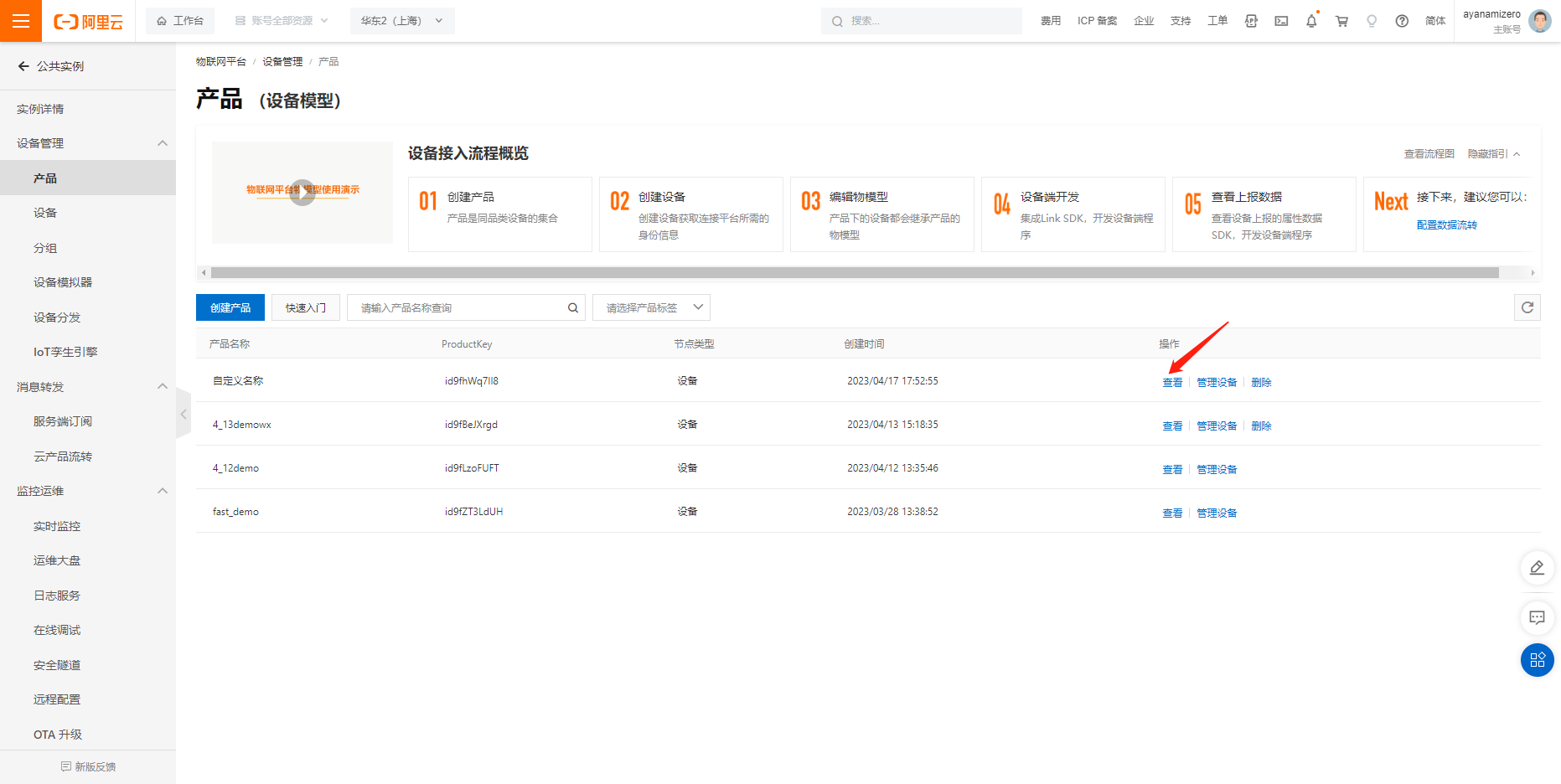Image resolution: width=1561 pixels, height=784 pixels.
Task: Select 设备 in the sidebar menu
Action: pos(45,213)
